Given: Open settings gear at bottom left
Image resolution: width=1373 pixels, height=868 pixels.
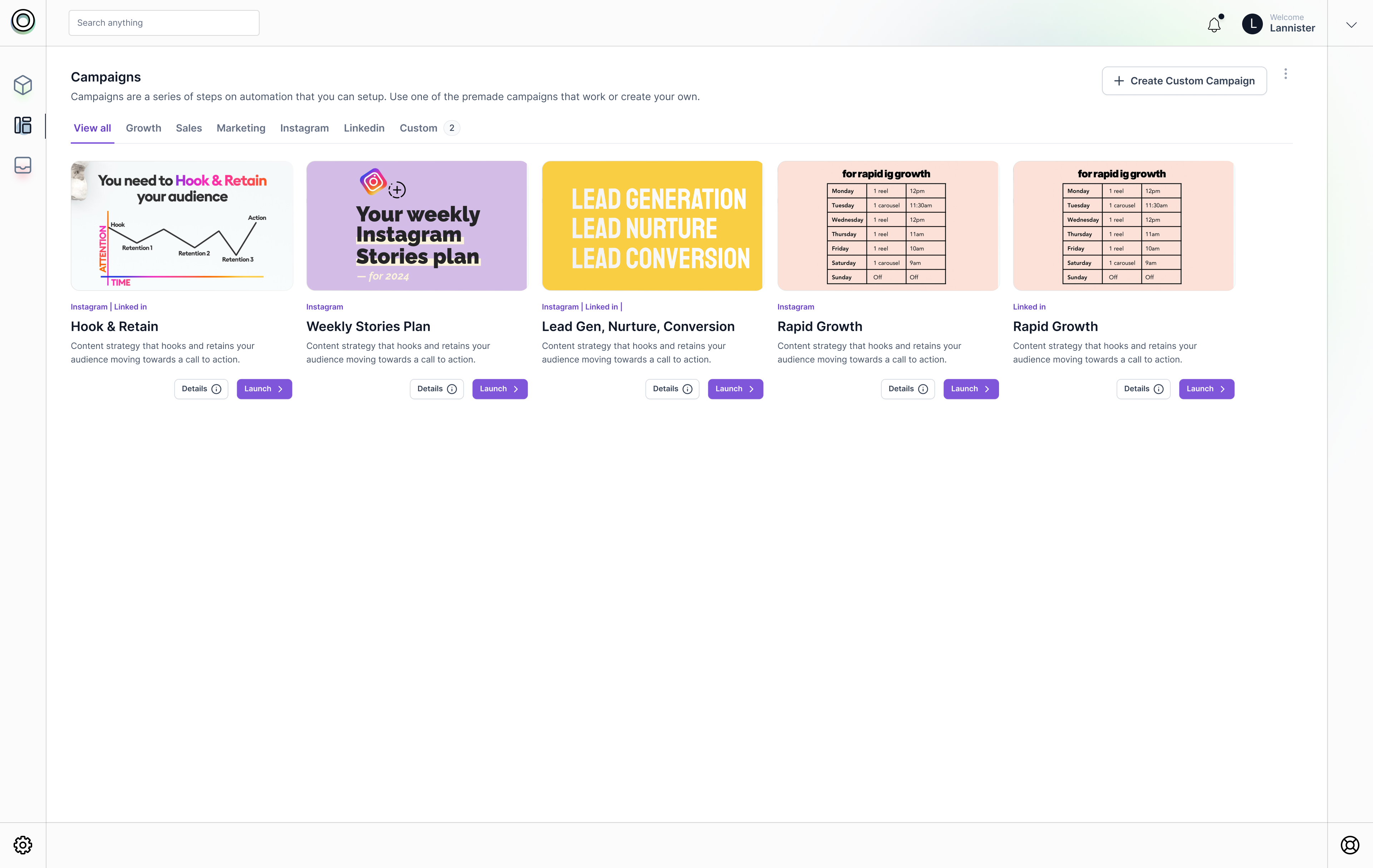Looking at the screenshot, I should [23, 845].
